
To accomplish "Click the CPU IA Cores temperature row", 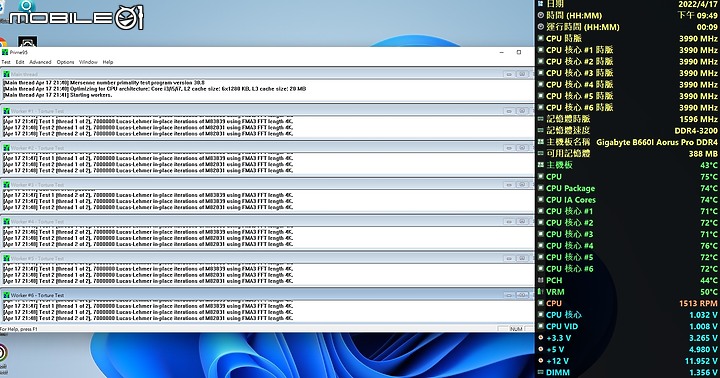I will click(628, 200).
